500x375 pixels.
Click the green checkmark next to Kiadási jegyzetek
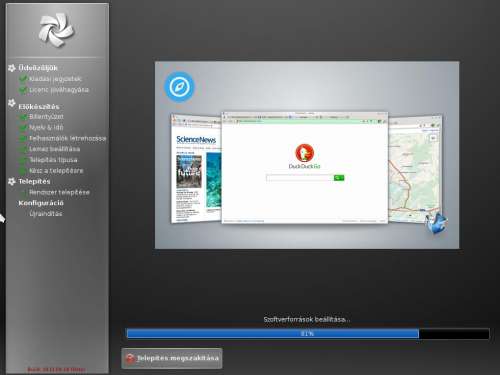coord(23,79)
